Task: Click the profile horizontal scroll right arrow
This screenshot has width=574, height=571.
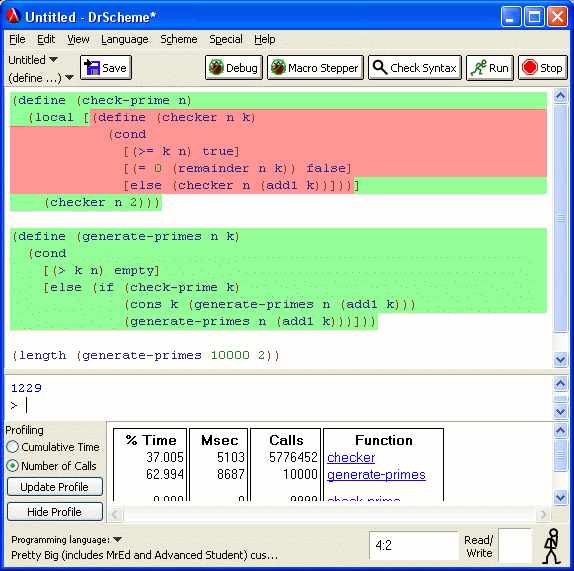Action: [x=543, y=515]
